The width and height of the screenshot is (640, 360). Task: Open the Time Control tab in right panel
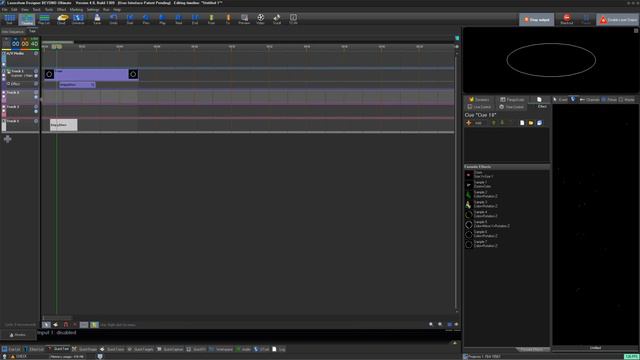pyautogui.click(x=511, y=107)
